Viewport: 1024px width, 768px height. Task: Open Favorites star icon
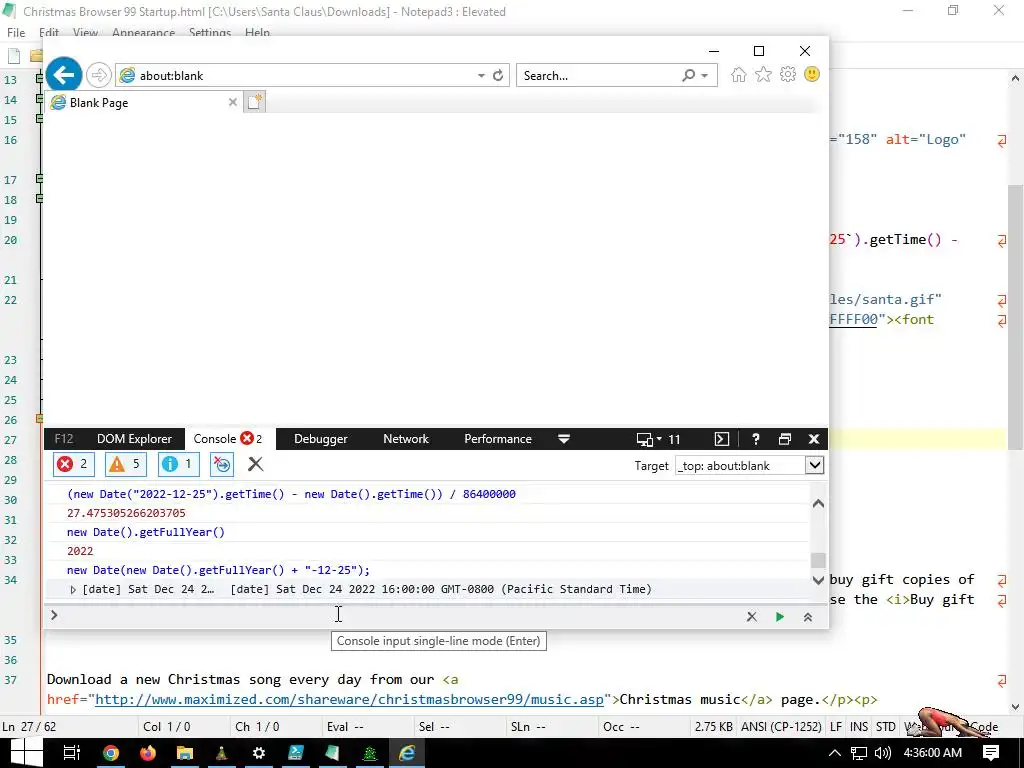pyautogui.click(x=763, y=74)
